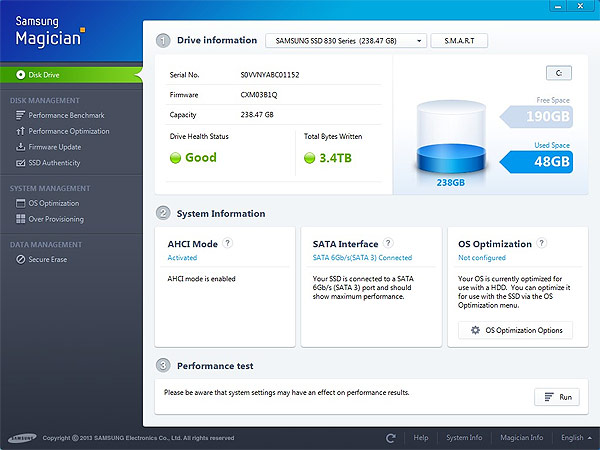The image size is (600, 450).
Task: Click the refresh icon in the footer
Action: (391, 438)
